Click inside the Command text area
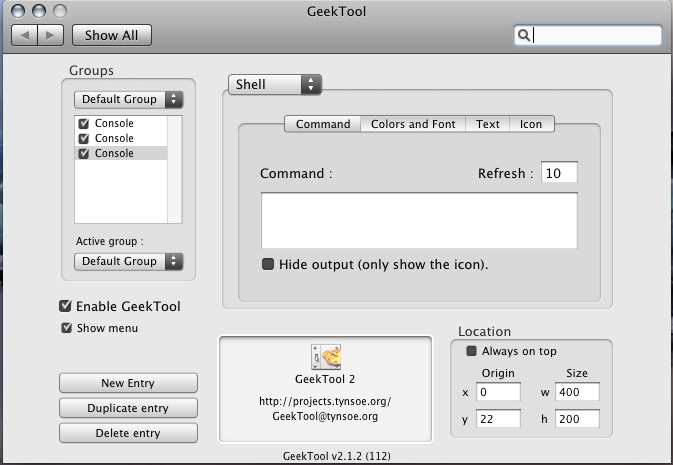 coord(419,221)
